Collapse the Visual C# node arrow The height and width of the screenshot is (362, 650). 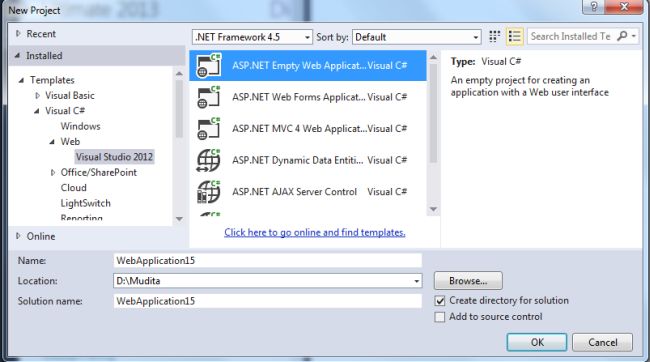37,111
